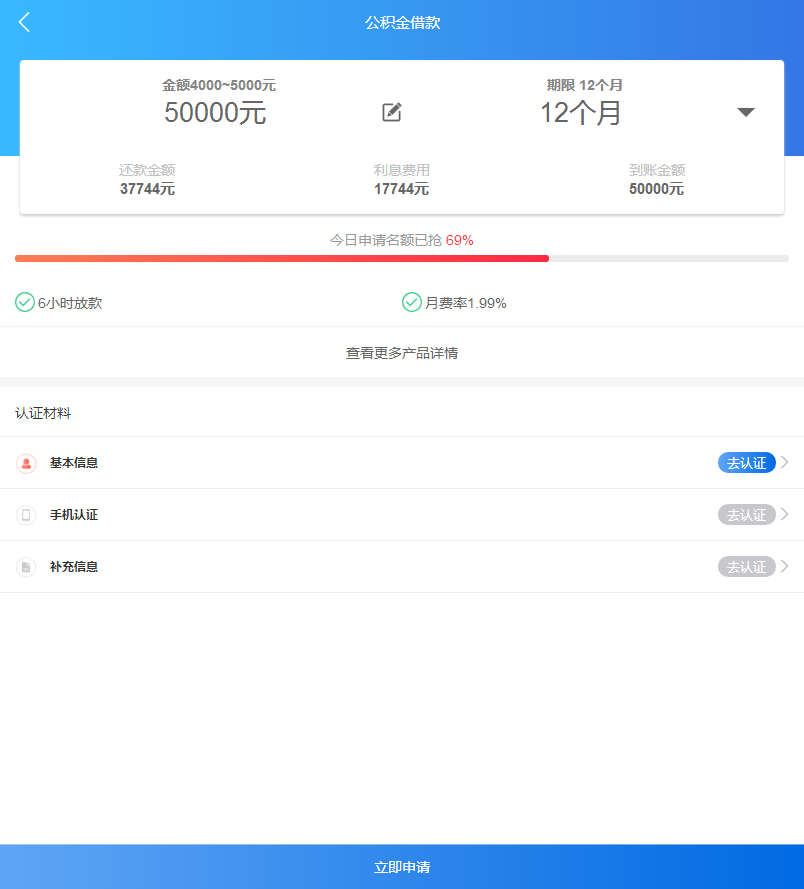
Task: Select the 12个月 term value
Action: coord(581,113)
